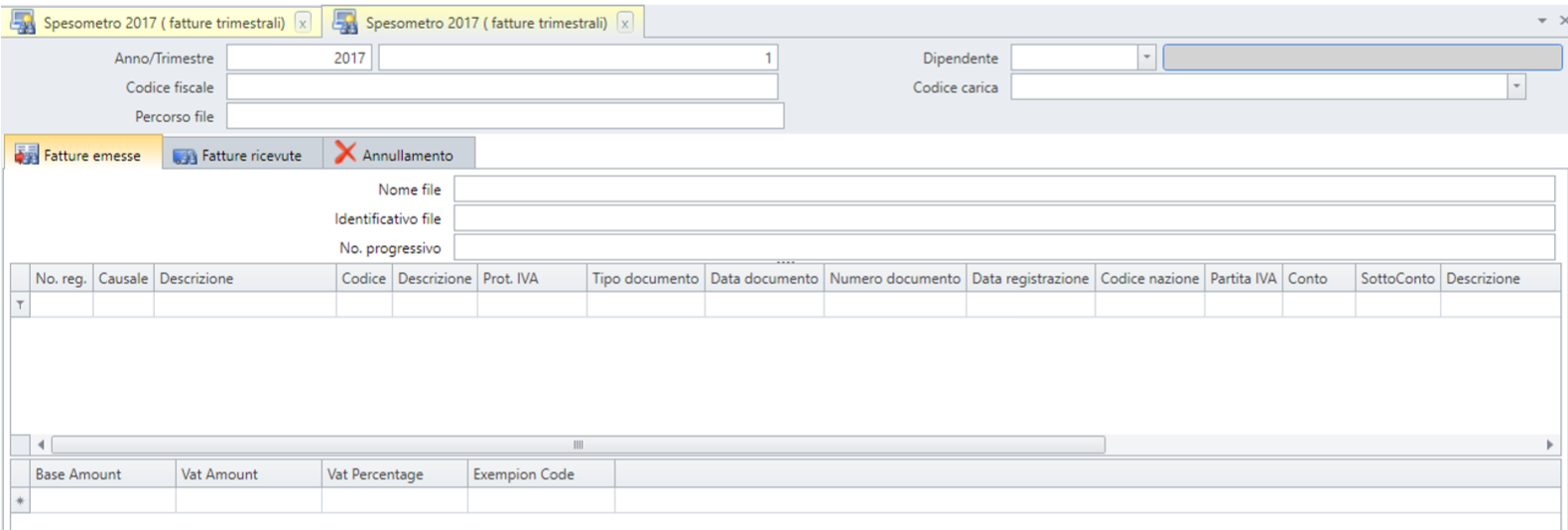Screen dimensions: 1568x530
Task: Click the Fatture emesse tab icon
Action: pyautogui.click(x=27, y=155)
